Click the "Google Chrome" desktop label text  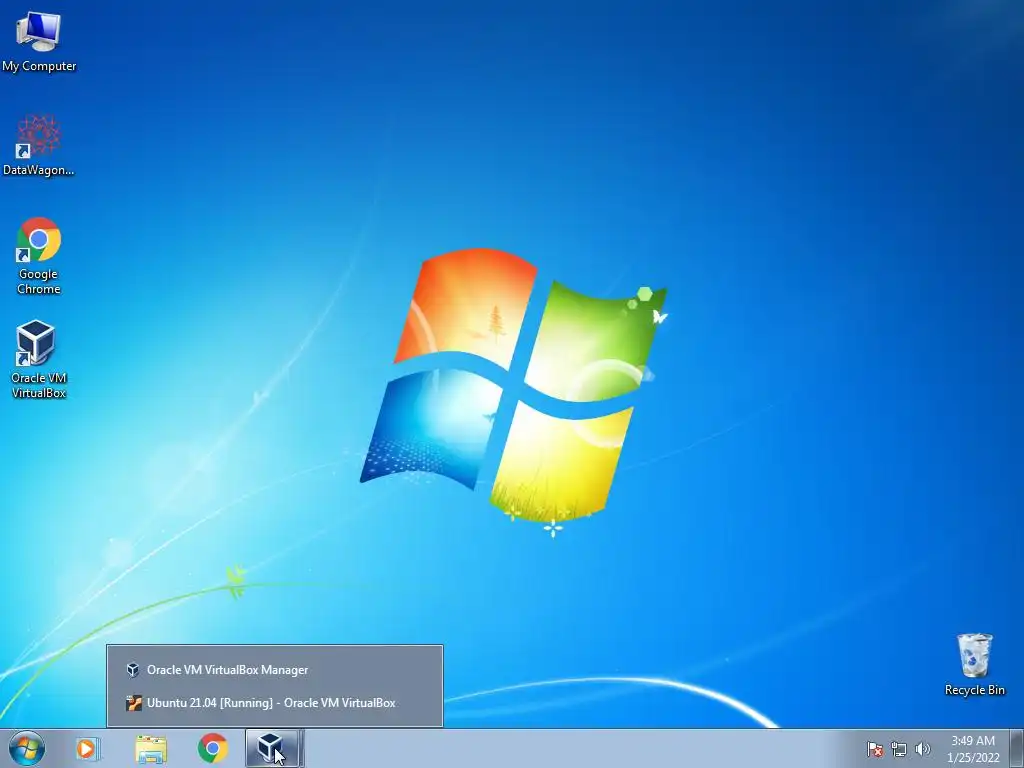[x=39, y=281]
